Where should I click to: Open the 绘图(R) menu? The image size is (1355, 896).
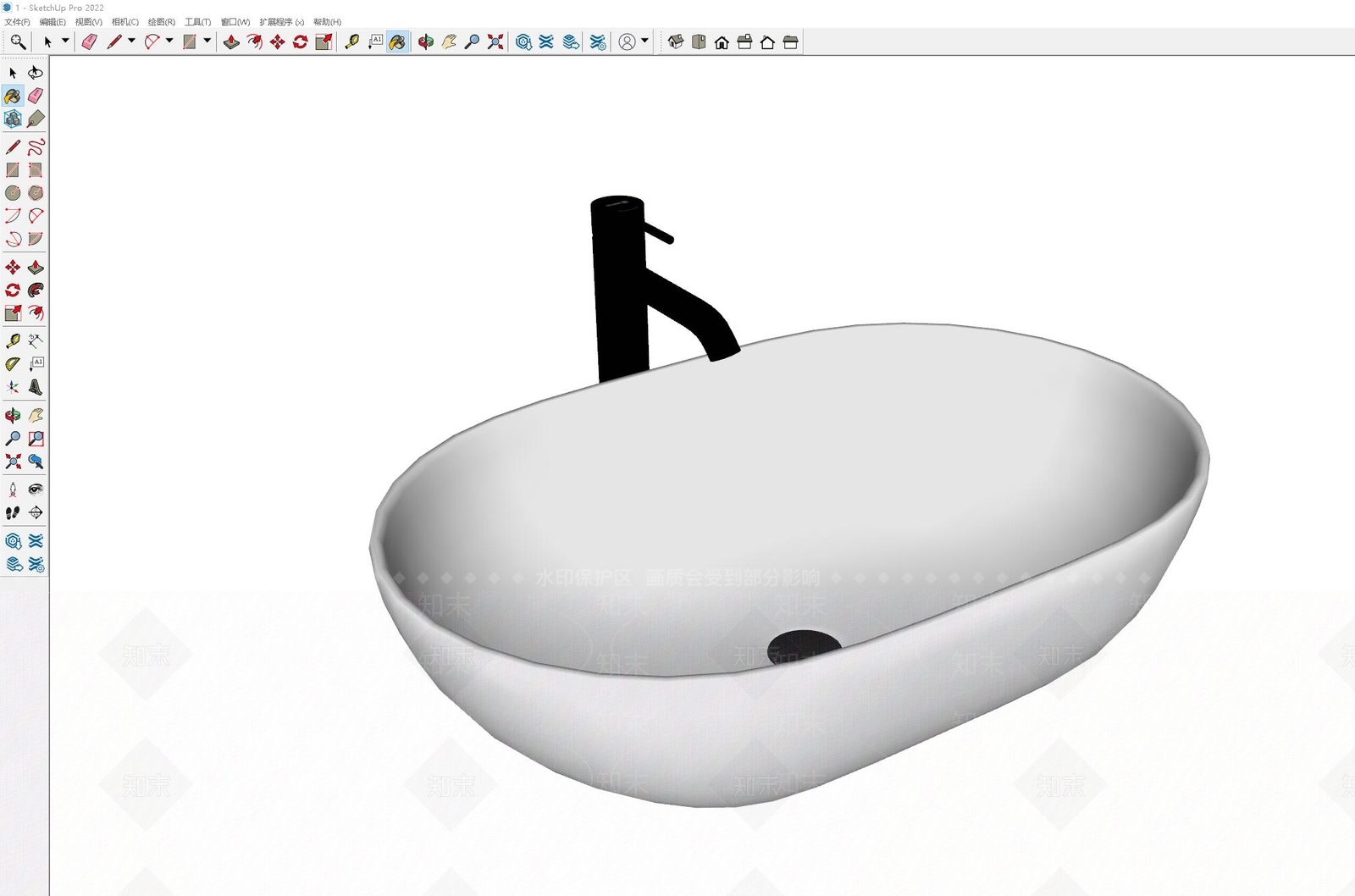162,22
